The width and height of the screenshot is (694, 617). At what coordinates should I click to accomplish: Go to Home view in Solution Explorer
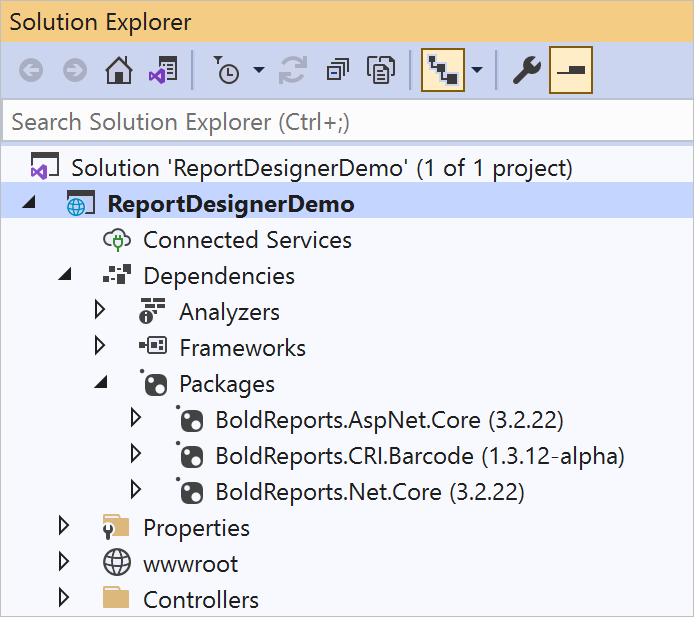tap(119, 70)
